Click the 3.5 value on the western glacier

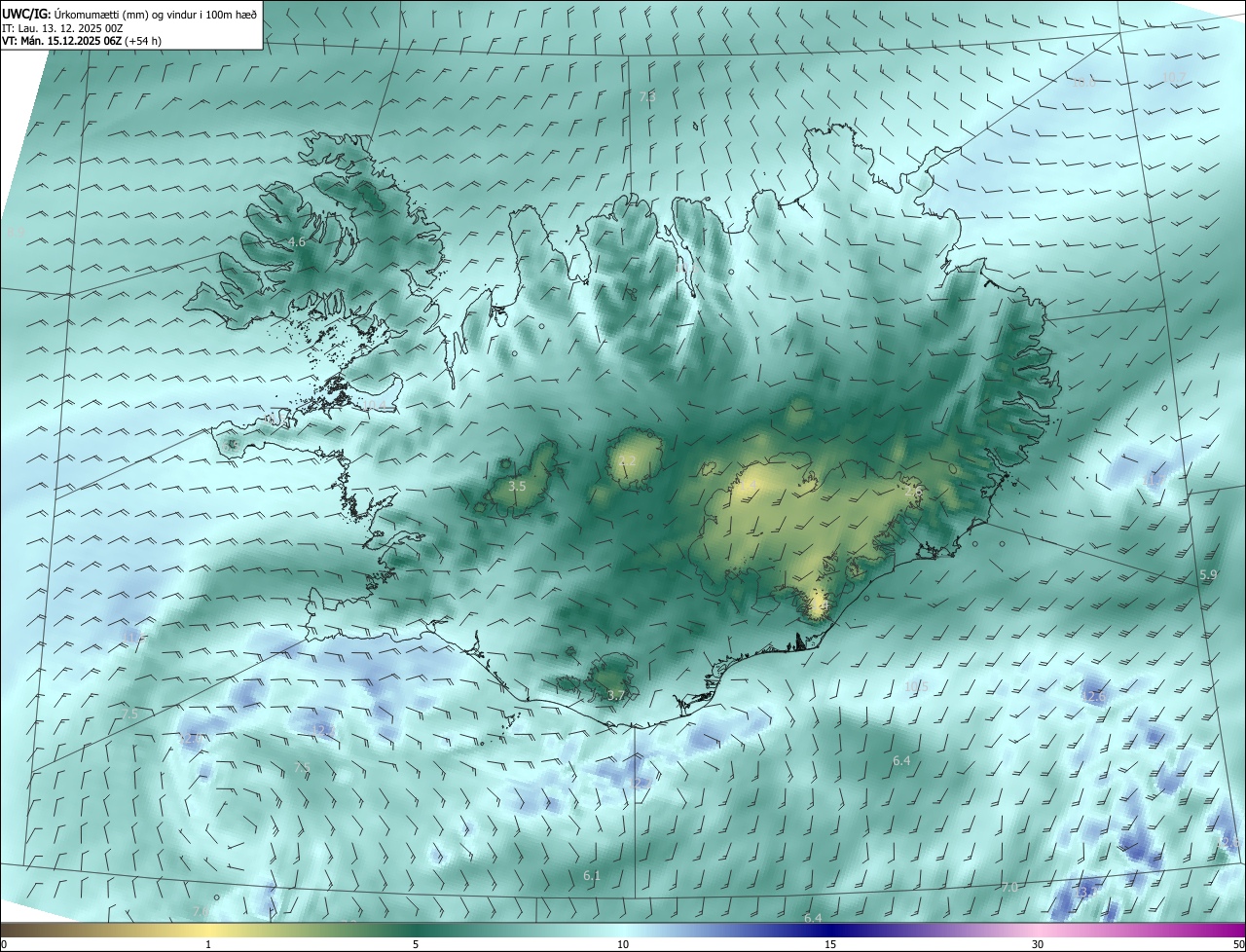(x=517, y=486)
